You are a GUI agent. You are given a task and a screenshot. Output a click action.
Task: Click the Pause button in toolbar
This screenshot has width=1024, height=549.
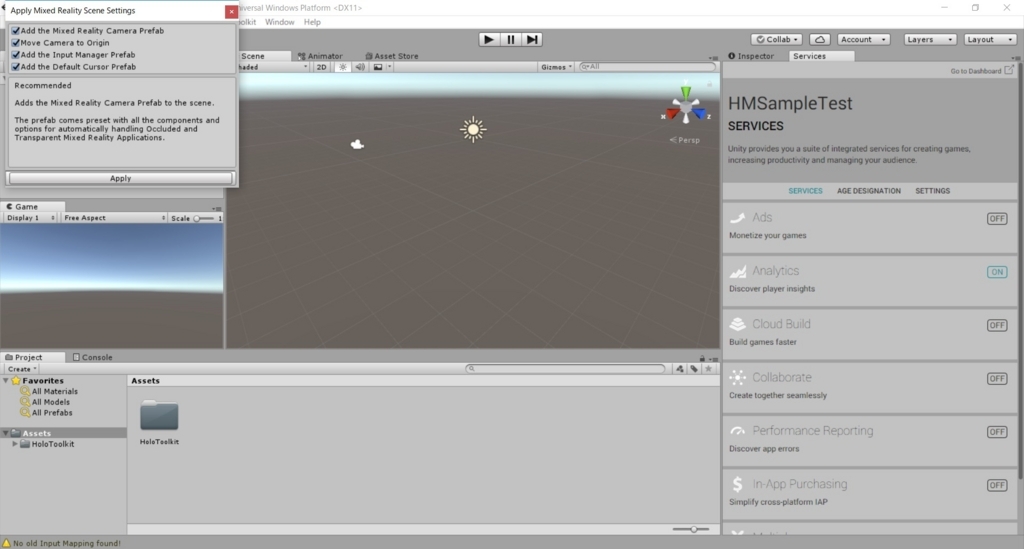tap(511, 39)
